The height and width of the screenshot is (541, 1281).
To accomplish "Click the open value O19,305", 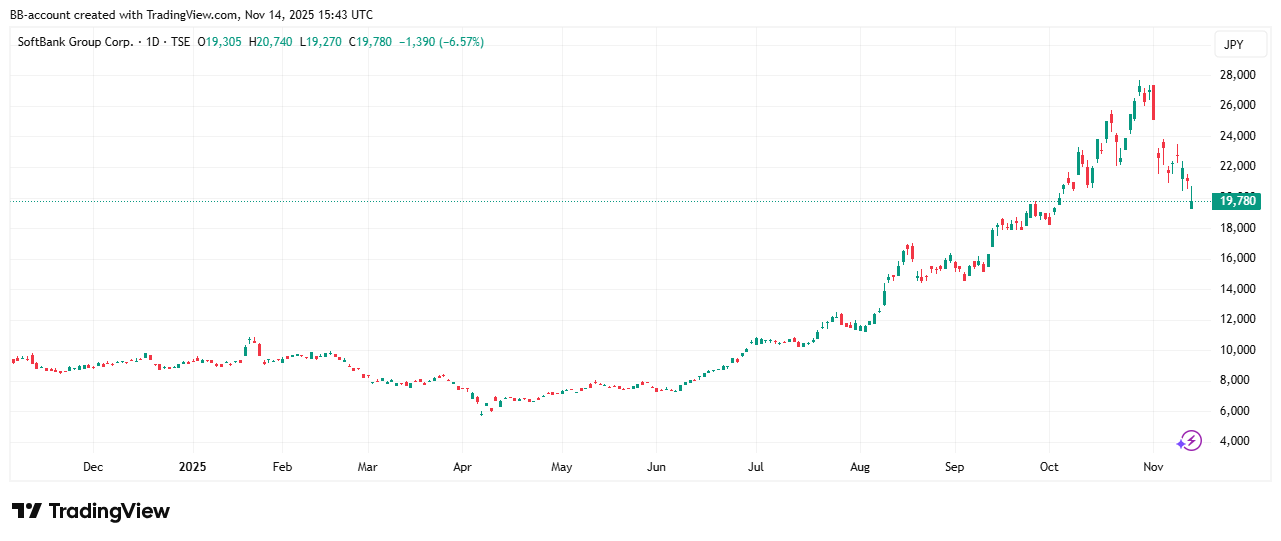I will [220, 42].
